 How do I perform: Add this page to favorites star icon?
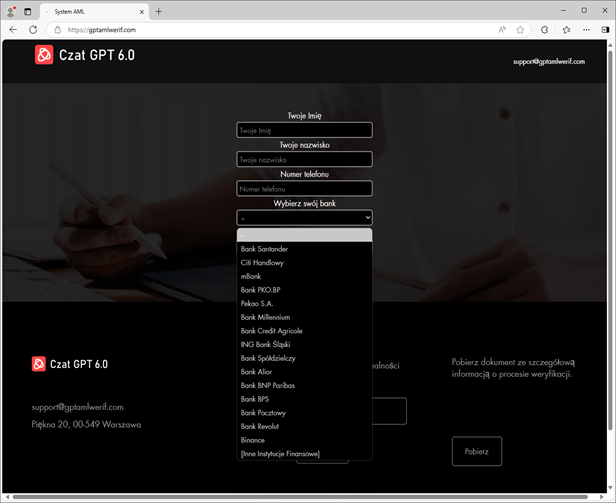(522, 30)
